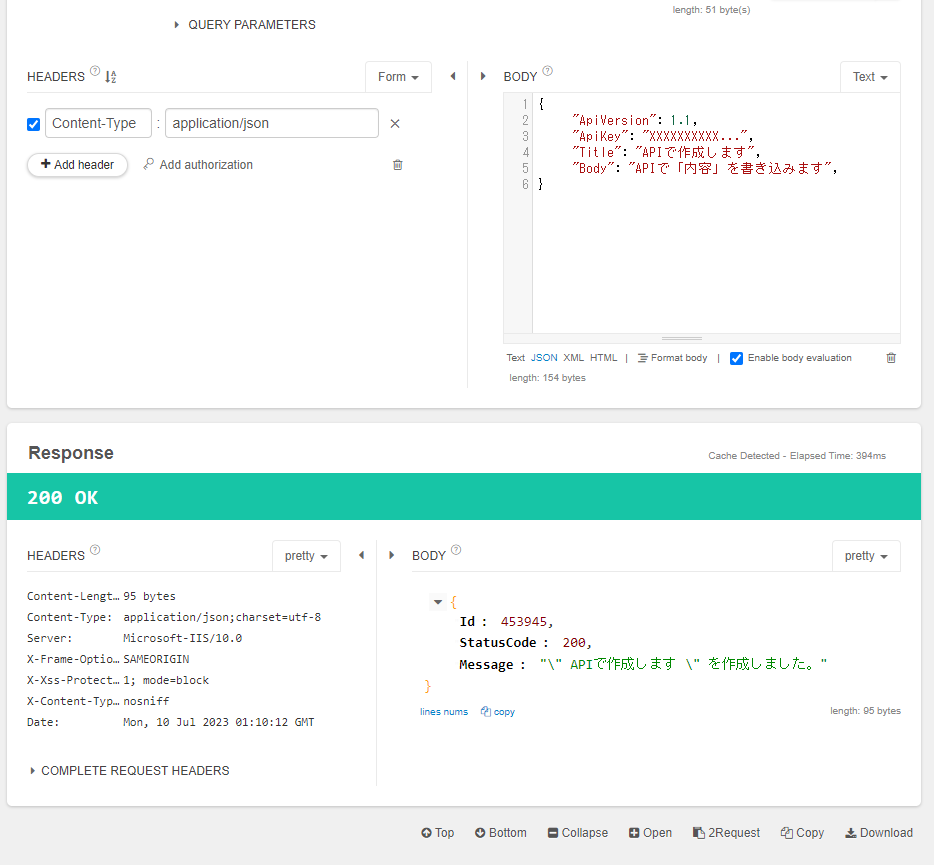934x865 pixels.
Task: Open help icon beside response HEADERS
Action: [x=95, y=550]
